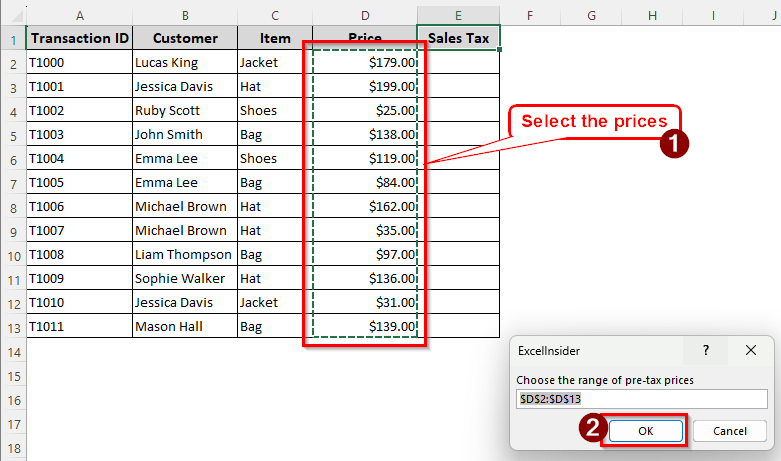Select row 13 header
Viewport: 781px width, 461px height.
[13, 327]
